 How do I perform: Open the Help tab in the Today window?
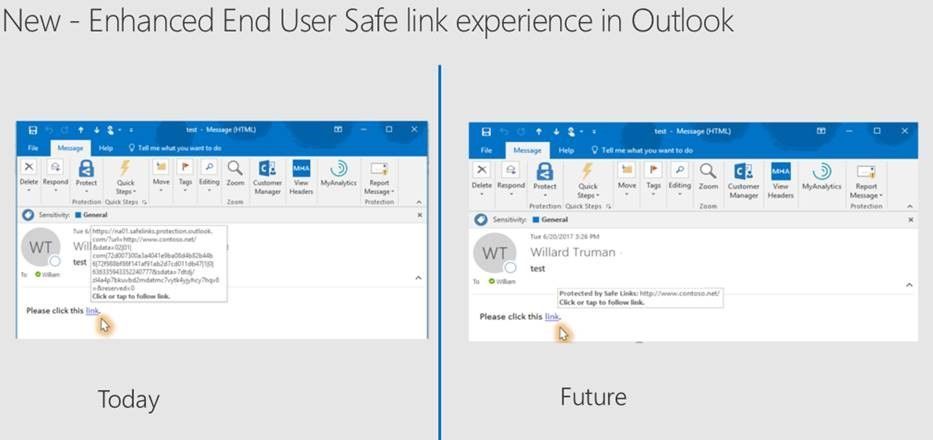(106, 148)
